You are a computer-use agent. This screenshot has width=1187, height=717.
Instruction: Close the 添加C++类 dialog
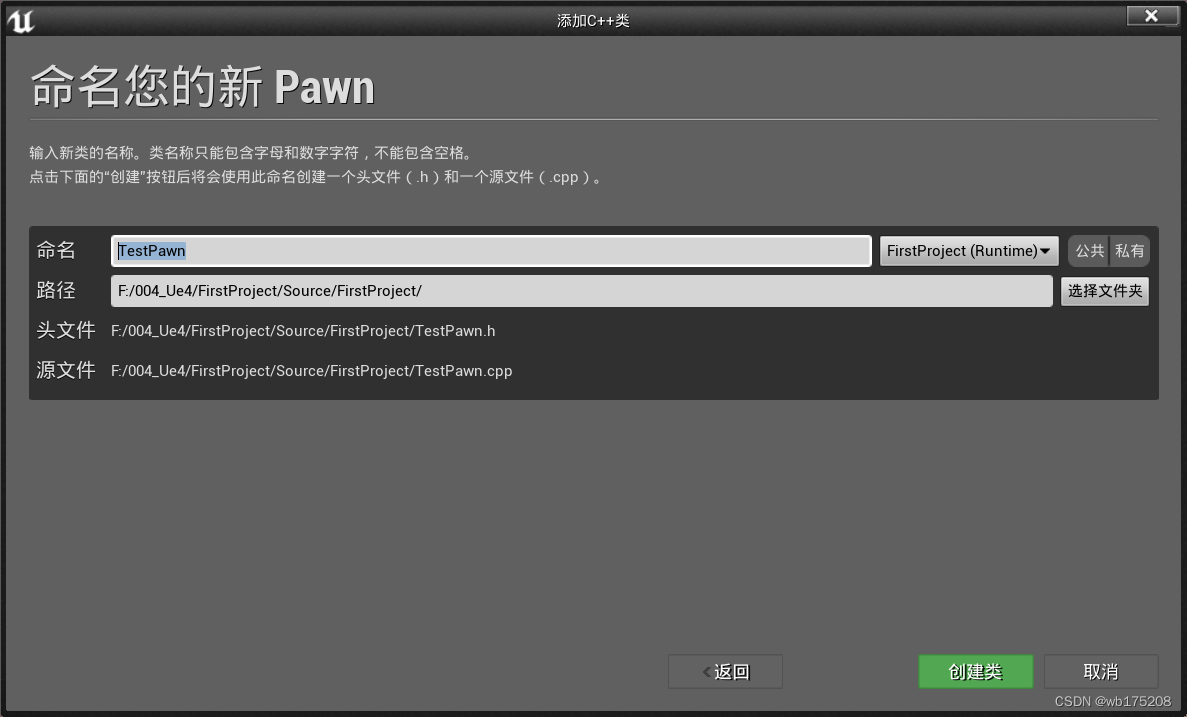1151,16
